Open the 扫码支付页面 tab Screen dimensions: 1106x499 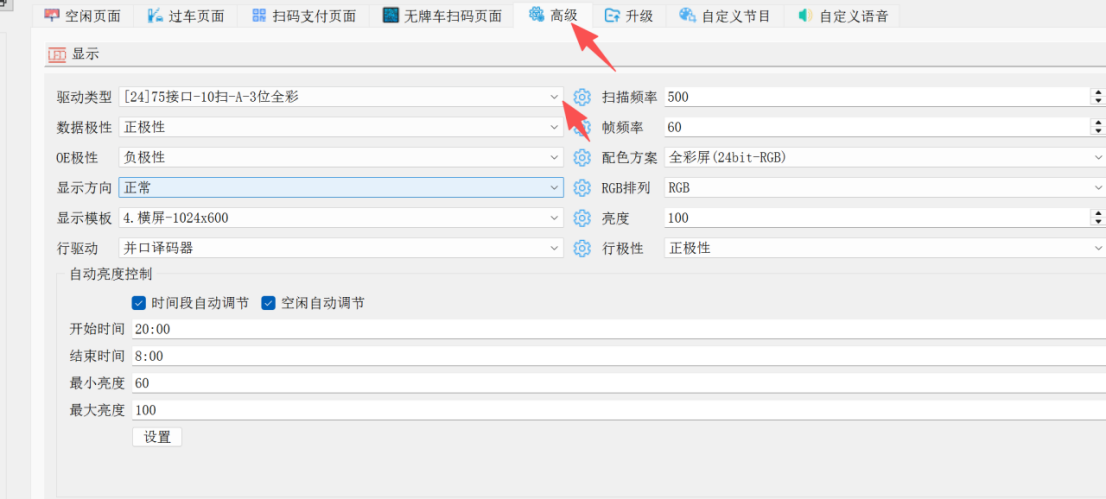pyautogui.click(x=303, y=16)
